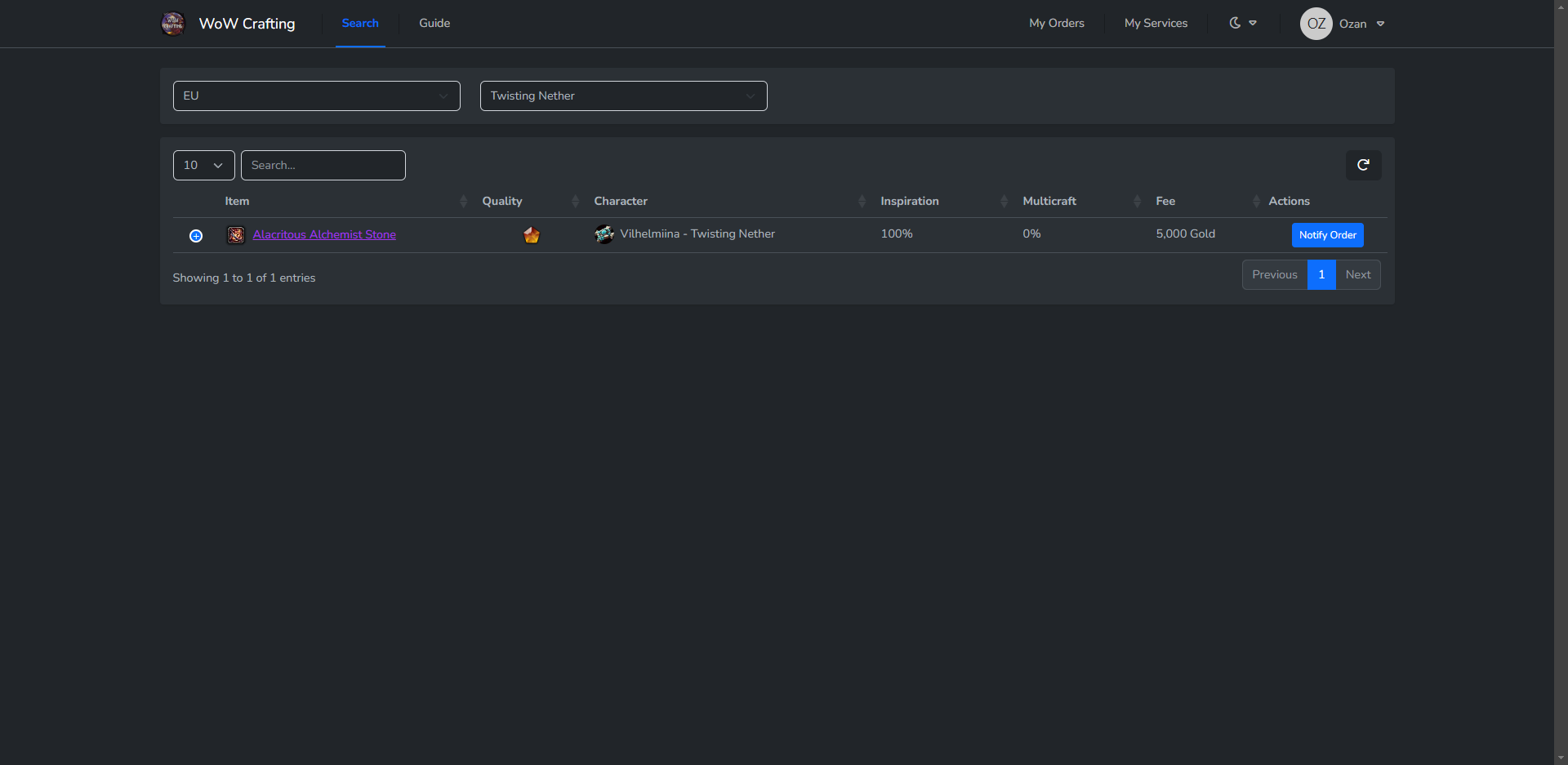Click Vilhelmiina - Twisting Nether character text
Viewport: 1568px width, 765px height.
697,234
